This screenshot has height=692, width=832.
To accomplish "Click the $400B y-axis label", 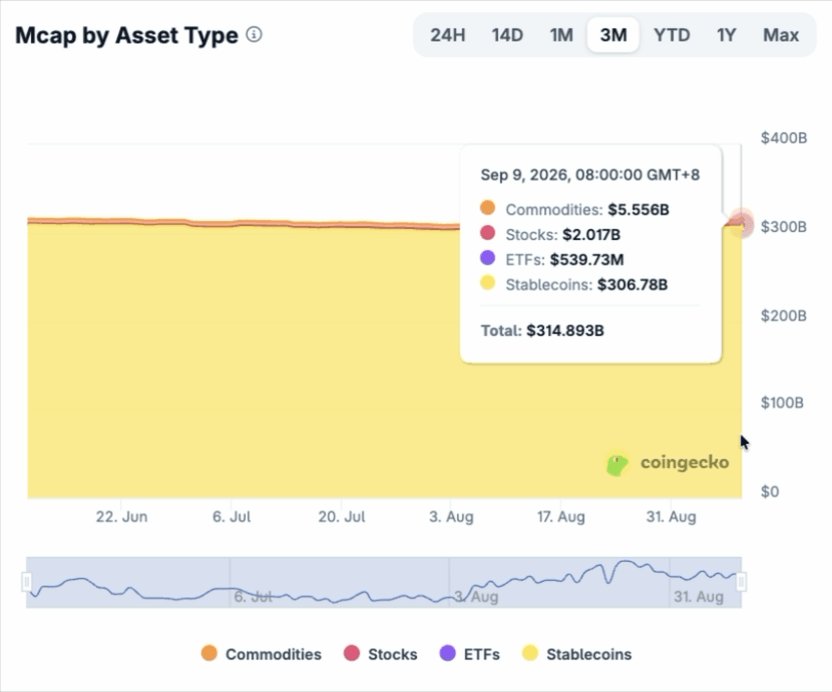I will tap(784, 138).
